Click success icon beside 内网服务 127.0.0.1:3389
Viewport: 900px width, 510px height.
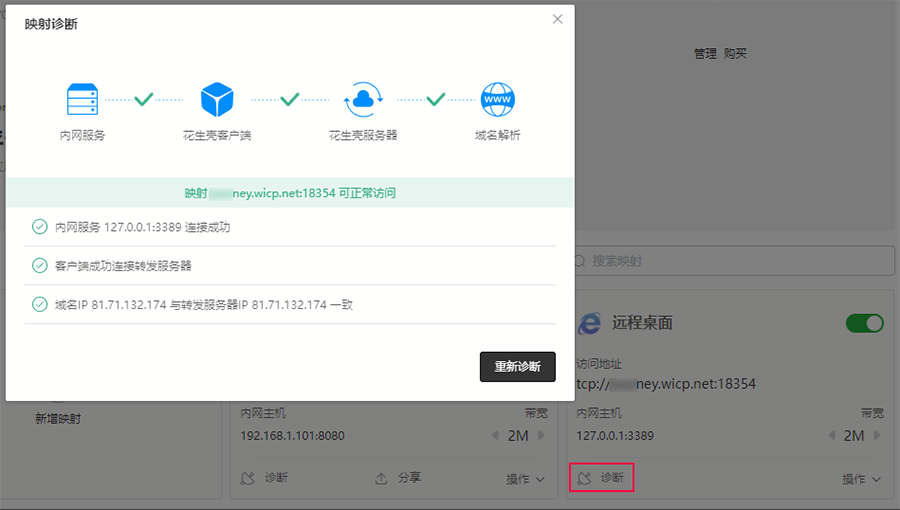click(40, 227)
